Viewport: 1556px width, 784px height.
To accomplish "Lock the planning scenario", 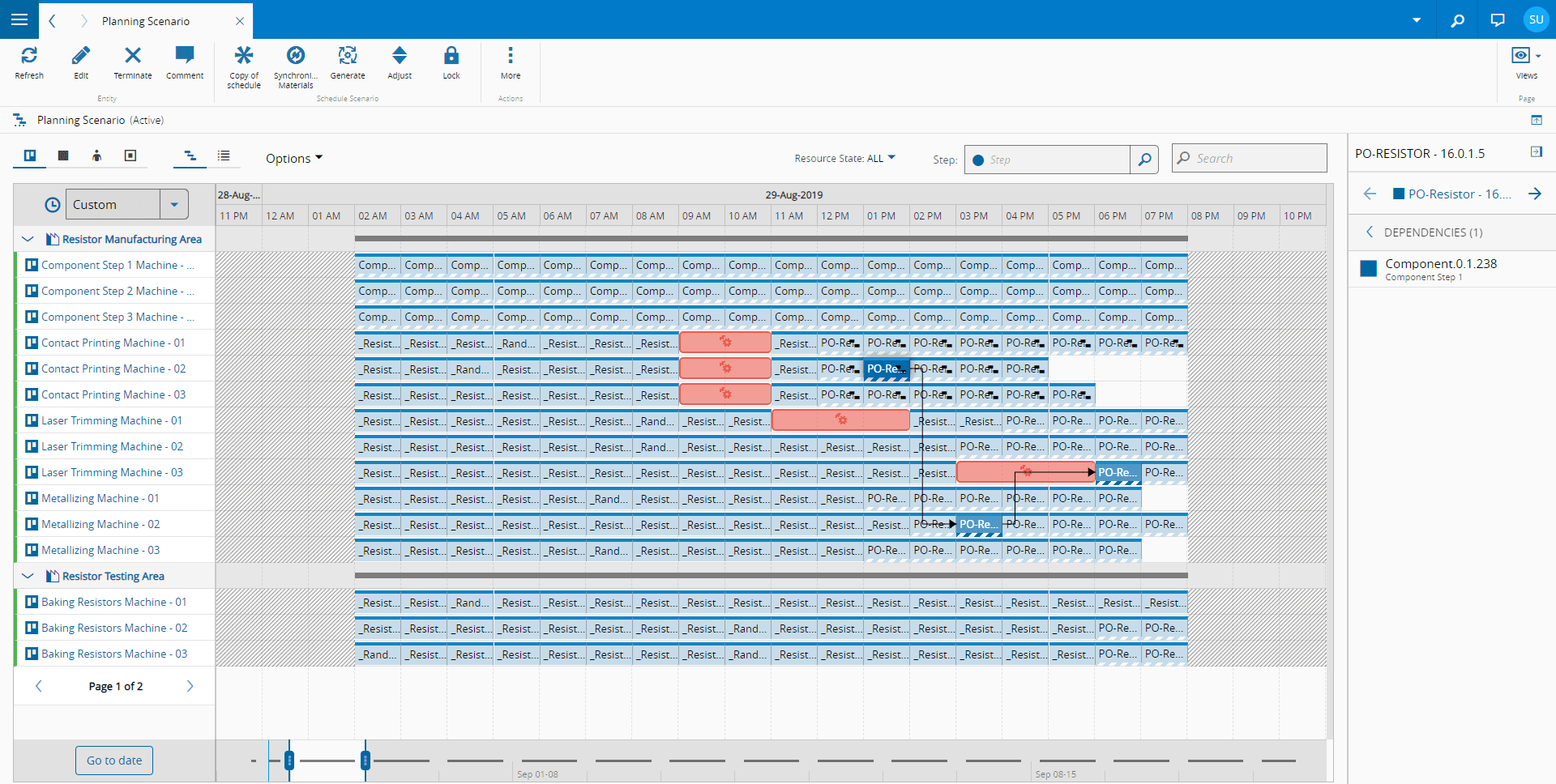I will pos(451,56).
